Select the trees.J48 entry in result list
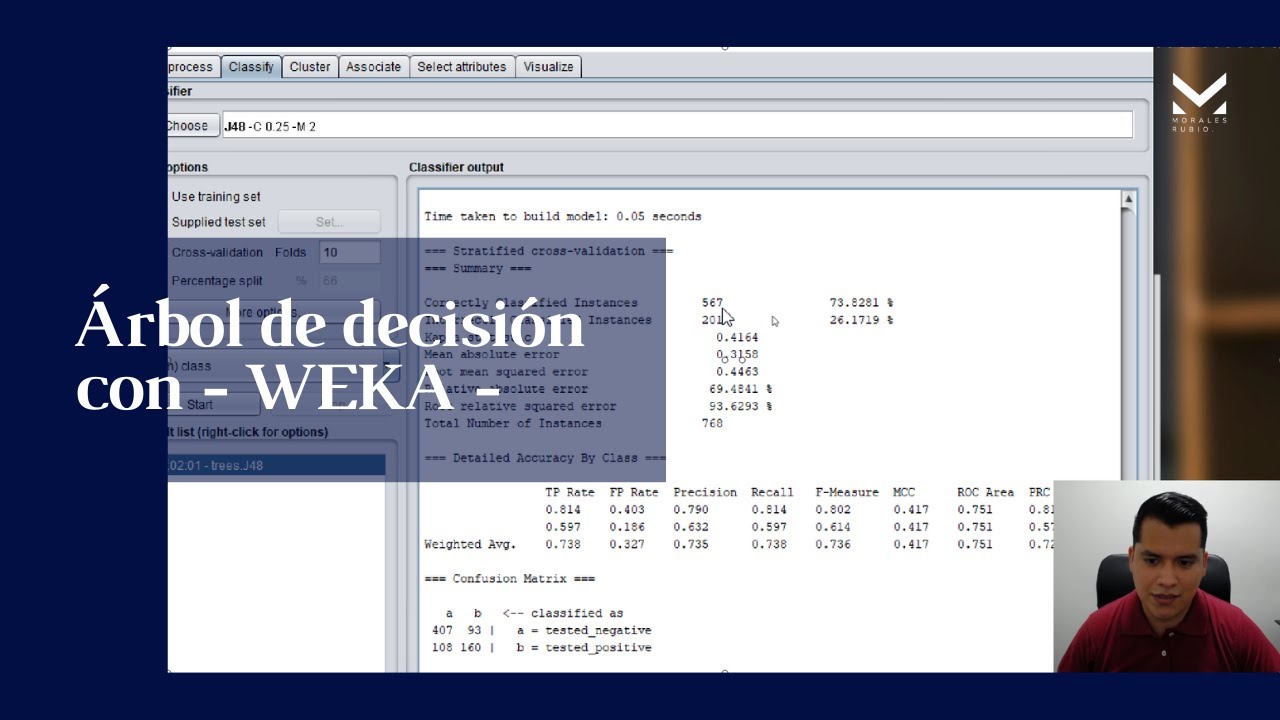This screenshot has width=1280, height=720. click(x=276, y=465)
